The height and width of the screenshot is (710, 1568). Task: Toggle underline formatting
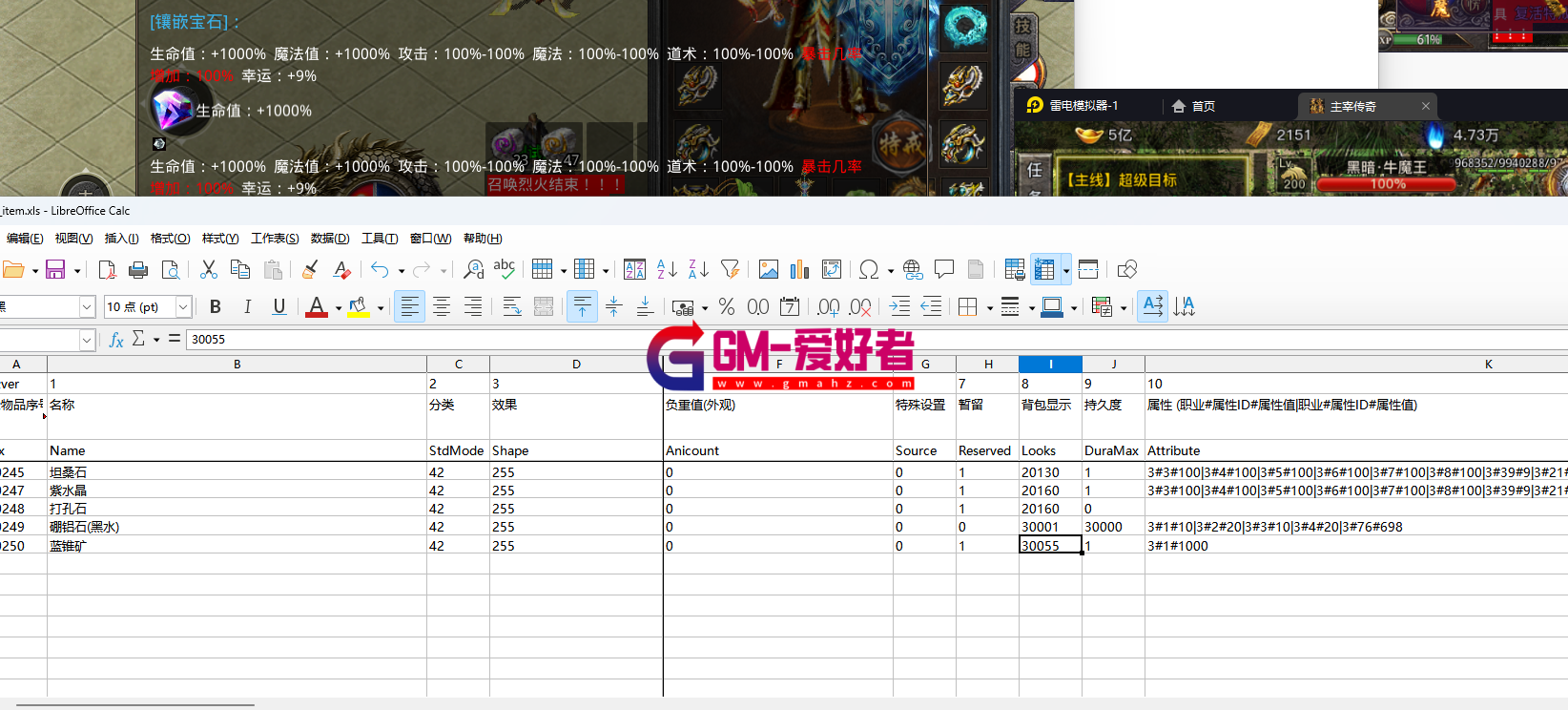point(279,306)
